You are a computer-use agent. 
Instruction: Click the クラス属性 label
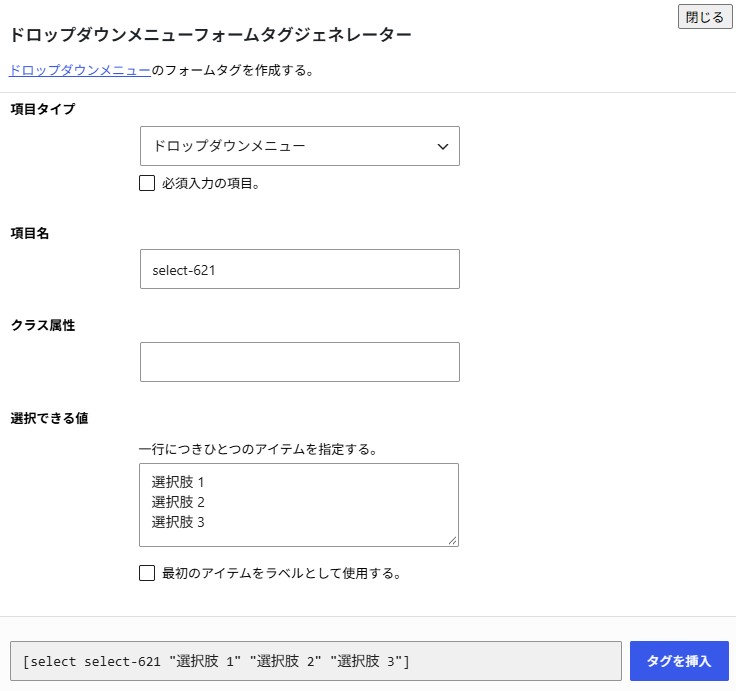point(43,325)
